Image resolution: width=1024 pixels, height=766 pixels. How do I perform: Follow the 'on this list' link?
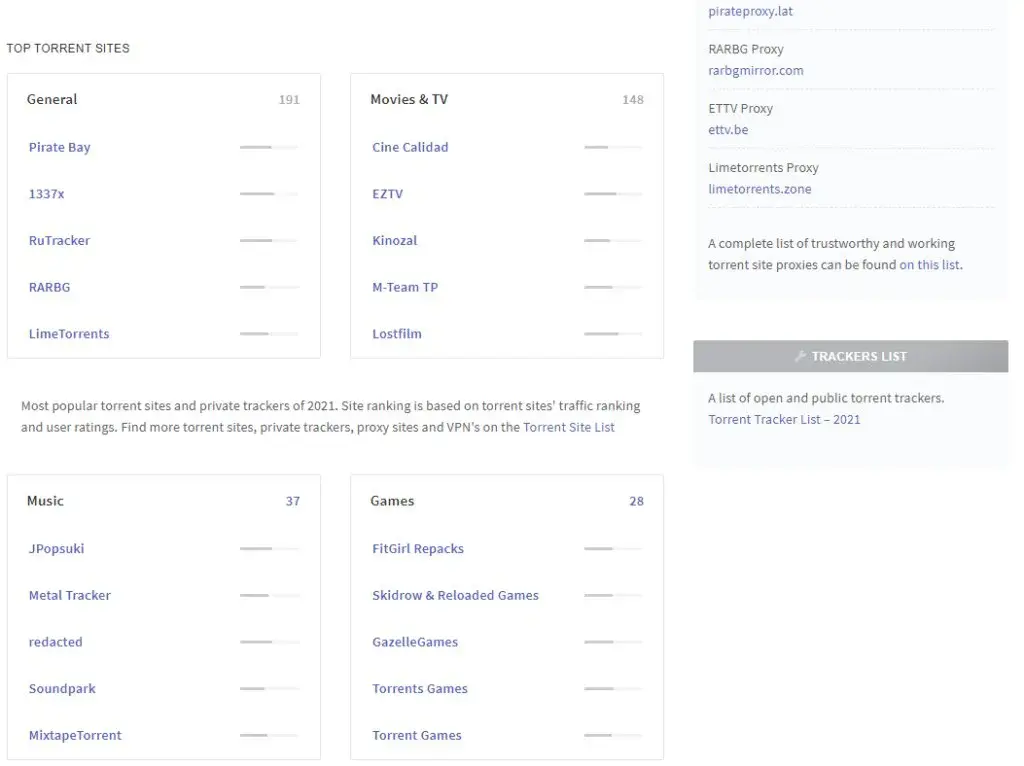930,264
